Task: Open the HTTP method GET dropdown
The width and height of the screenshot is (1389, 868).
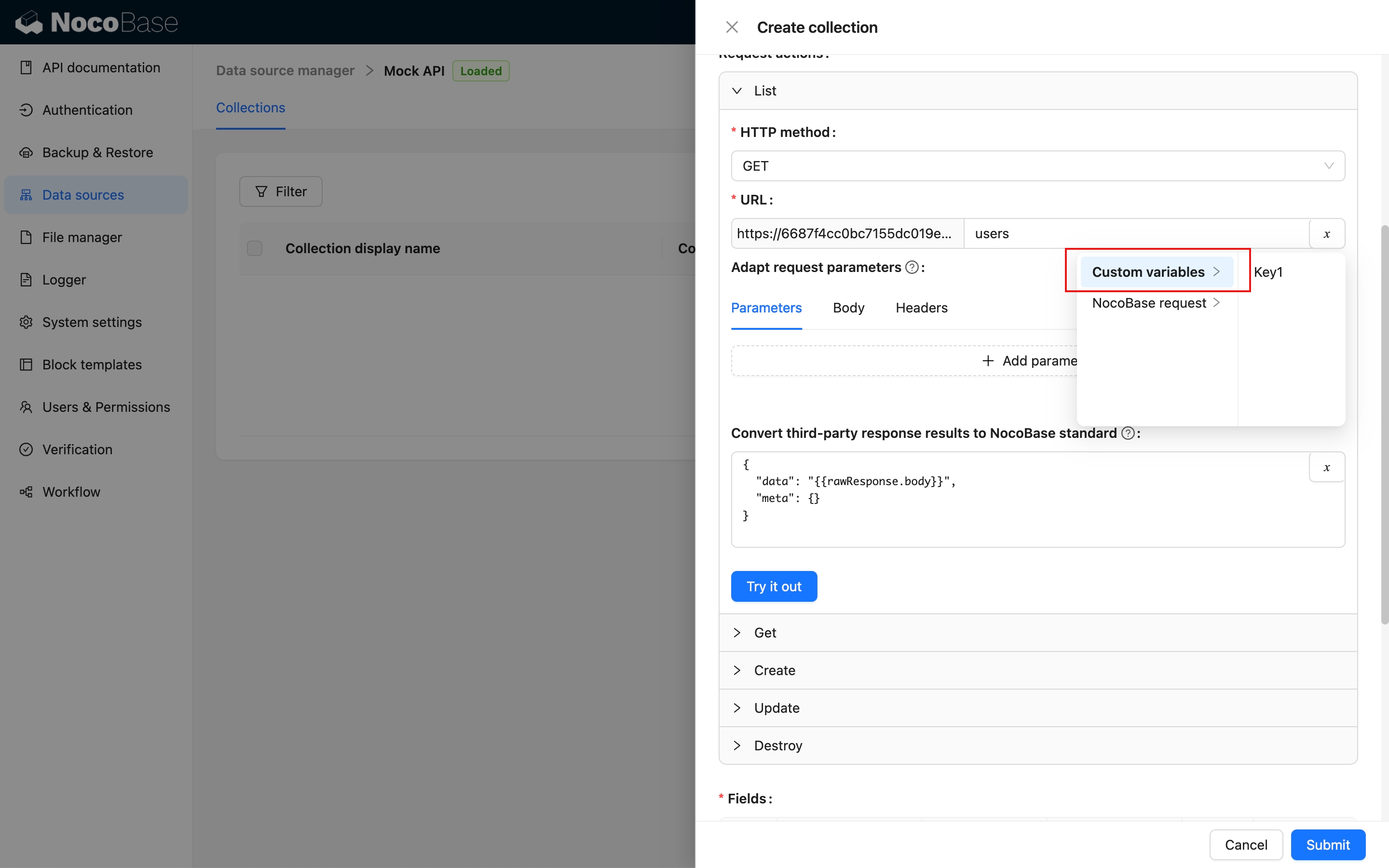Action: coord(1037,166)
